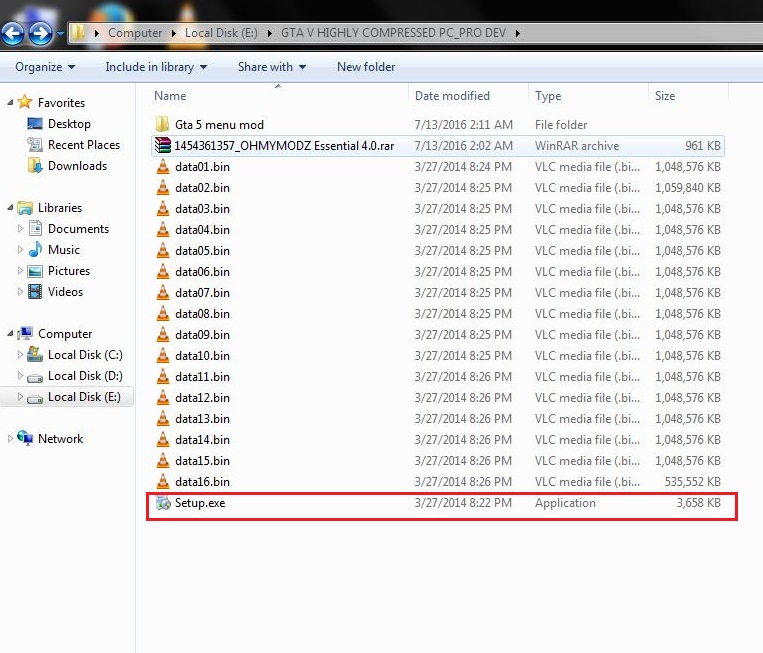Click the Favorites star icon

tap(24, 102)
